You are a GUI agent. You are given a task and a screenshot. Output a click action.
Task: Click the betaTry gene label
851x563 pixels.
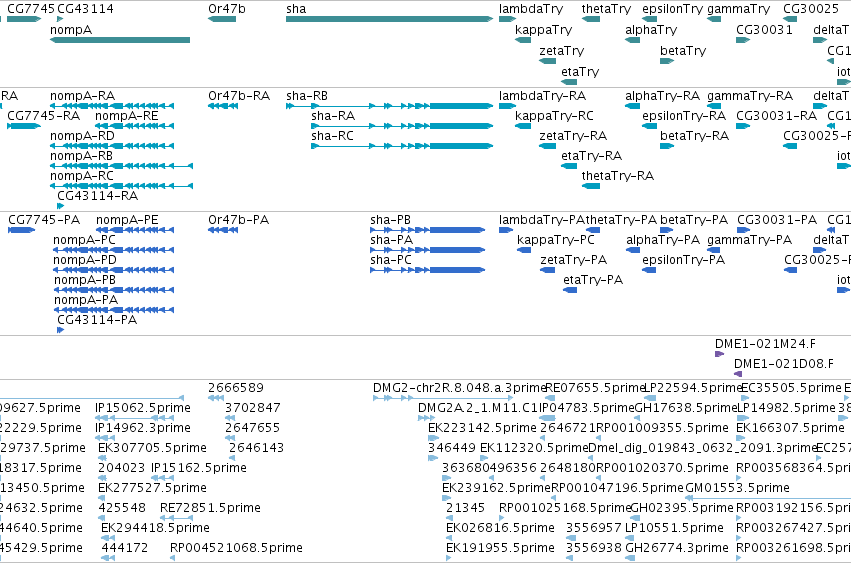683,50
